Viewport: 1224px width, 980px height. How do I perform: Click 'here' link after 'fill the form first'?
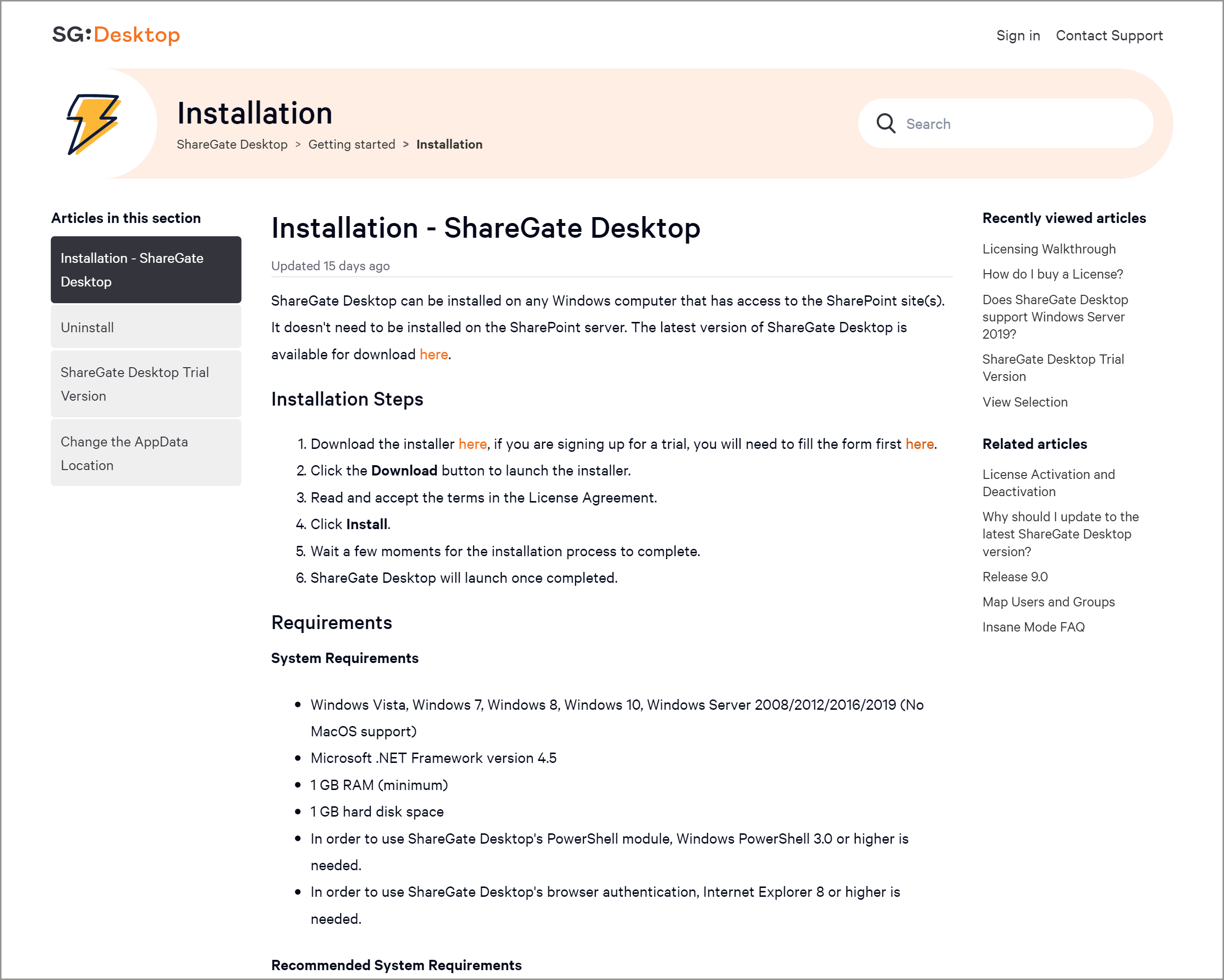click(920, 444)
